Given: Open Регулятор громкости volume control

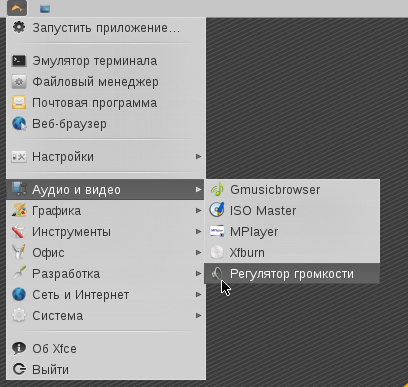Looking at the screenshot, I should point(292,273).
